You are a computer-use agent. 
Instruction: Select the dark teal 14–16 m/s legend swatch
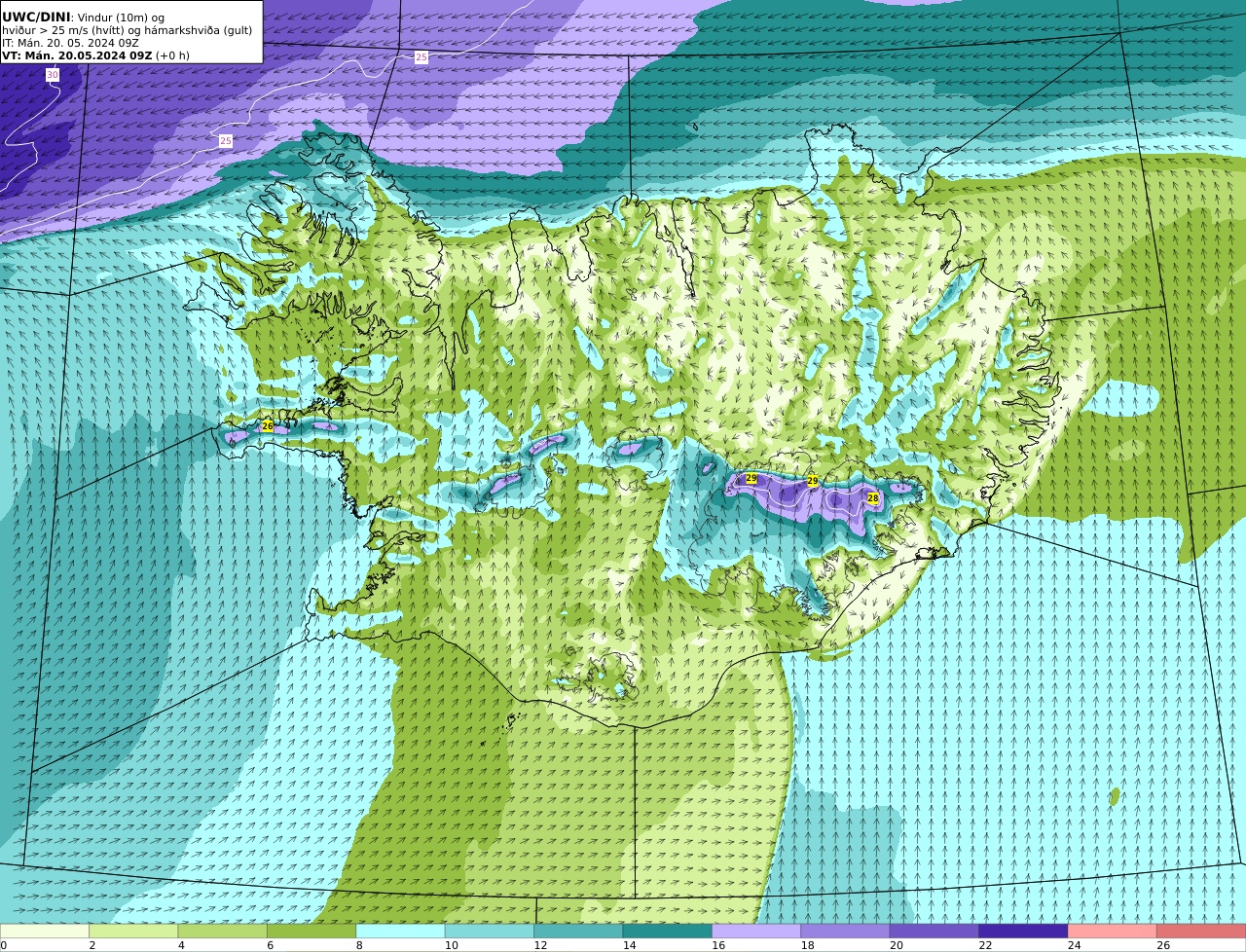click(668, 932)
